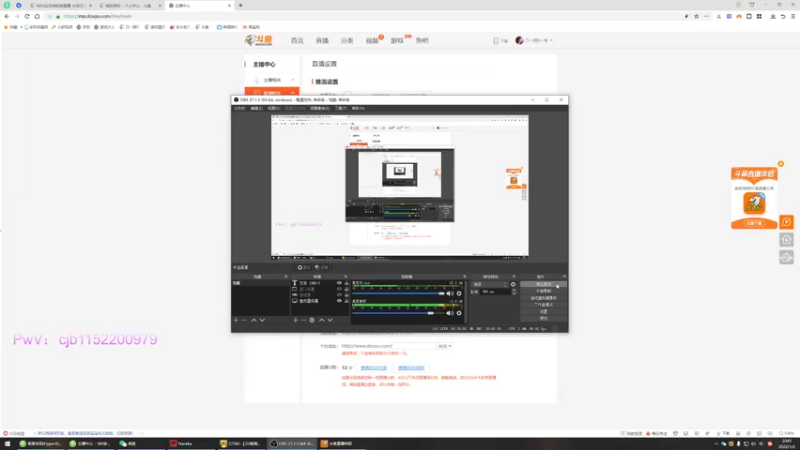The image size is (800, 450).
Task: Move scene up with arrow icon
Action: click(254, 320)
